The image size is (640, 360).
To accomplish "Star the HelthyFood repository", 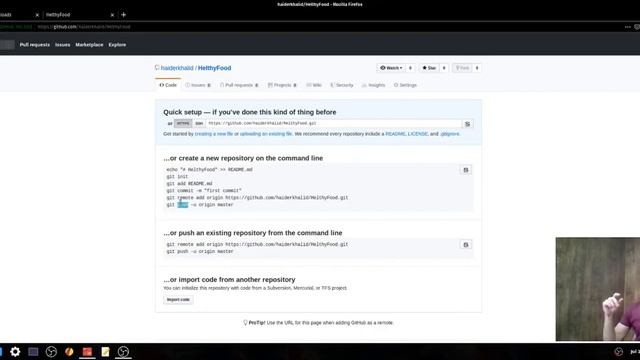I will 429,68.
